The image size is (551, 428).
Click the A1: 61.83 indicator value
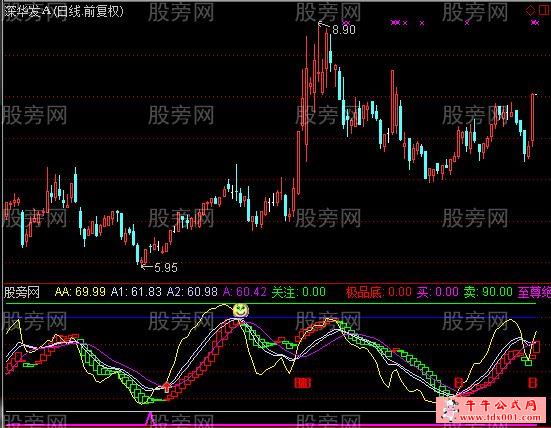136,292
